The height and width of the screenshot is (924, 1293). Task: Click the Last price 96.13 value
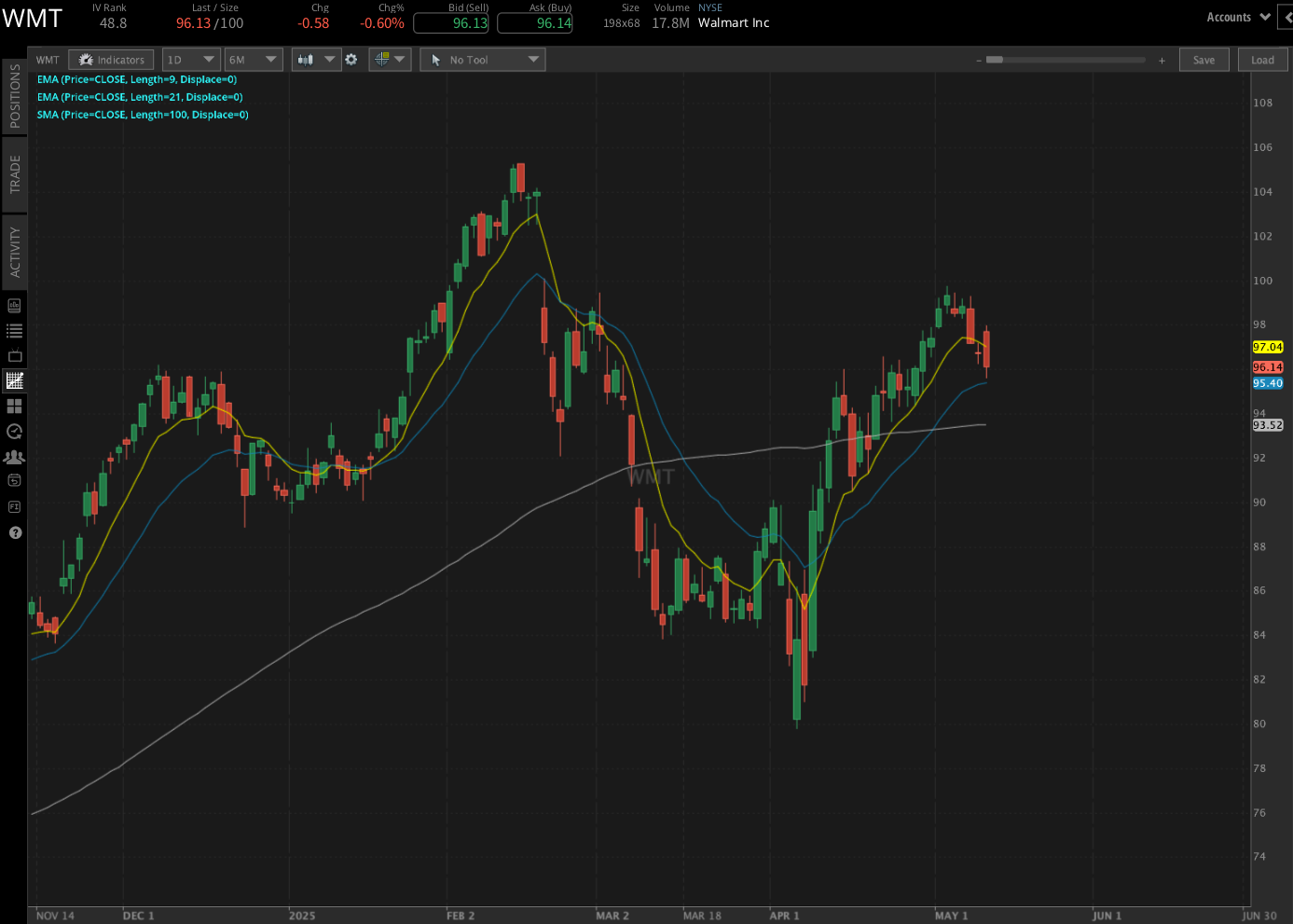pyautogui.click(x=193, y=23)
